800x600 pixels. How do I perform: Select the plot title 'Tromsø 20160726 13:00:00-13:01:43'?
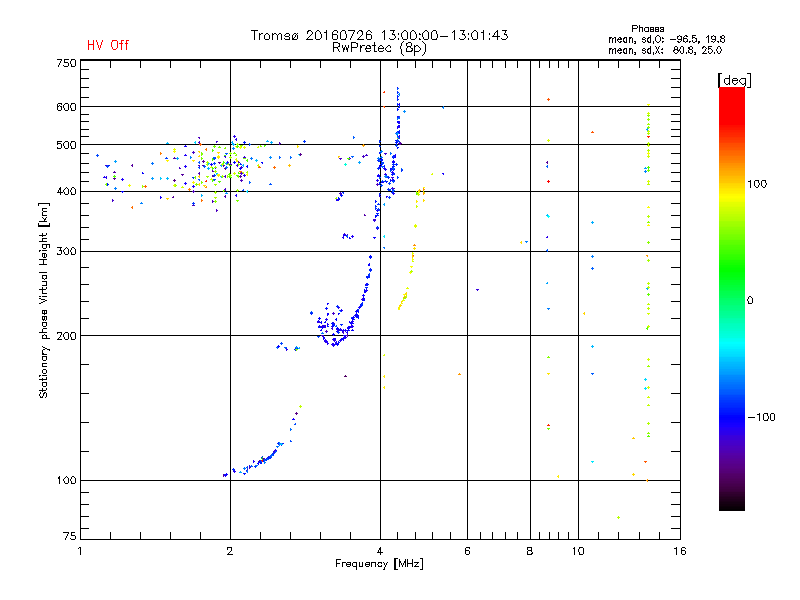tap(379, 35)
